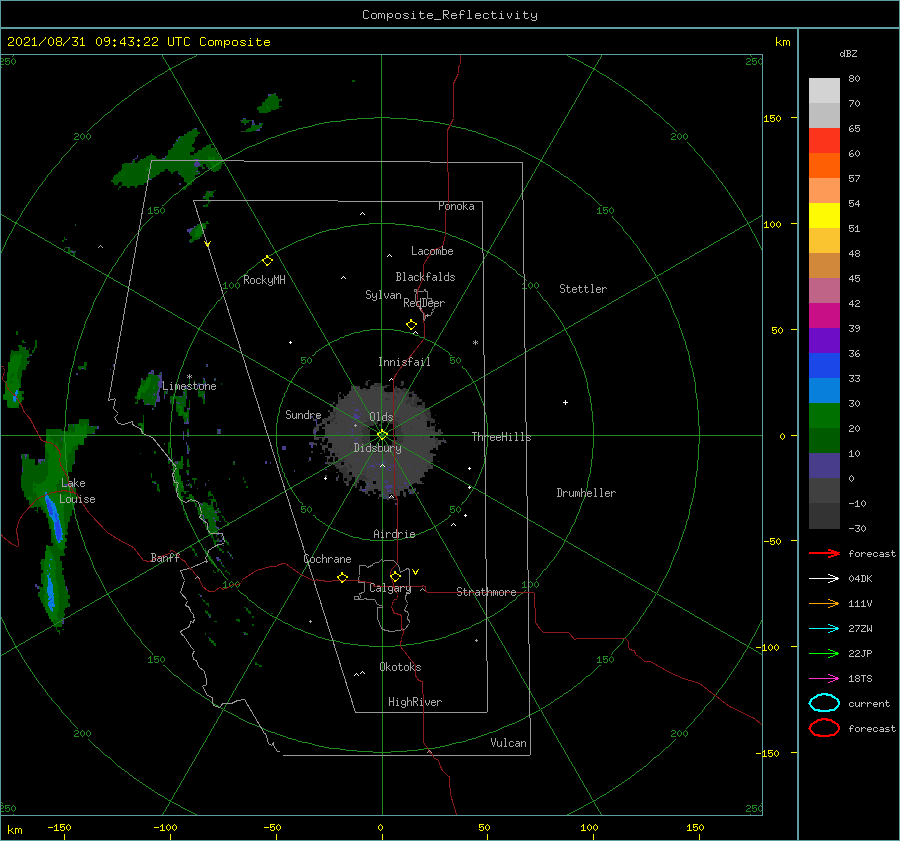Click the HighRiver label
Image resolution: width=900 pixels, height=841 pixels.
point(415,702)
